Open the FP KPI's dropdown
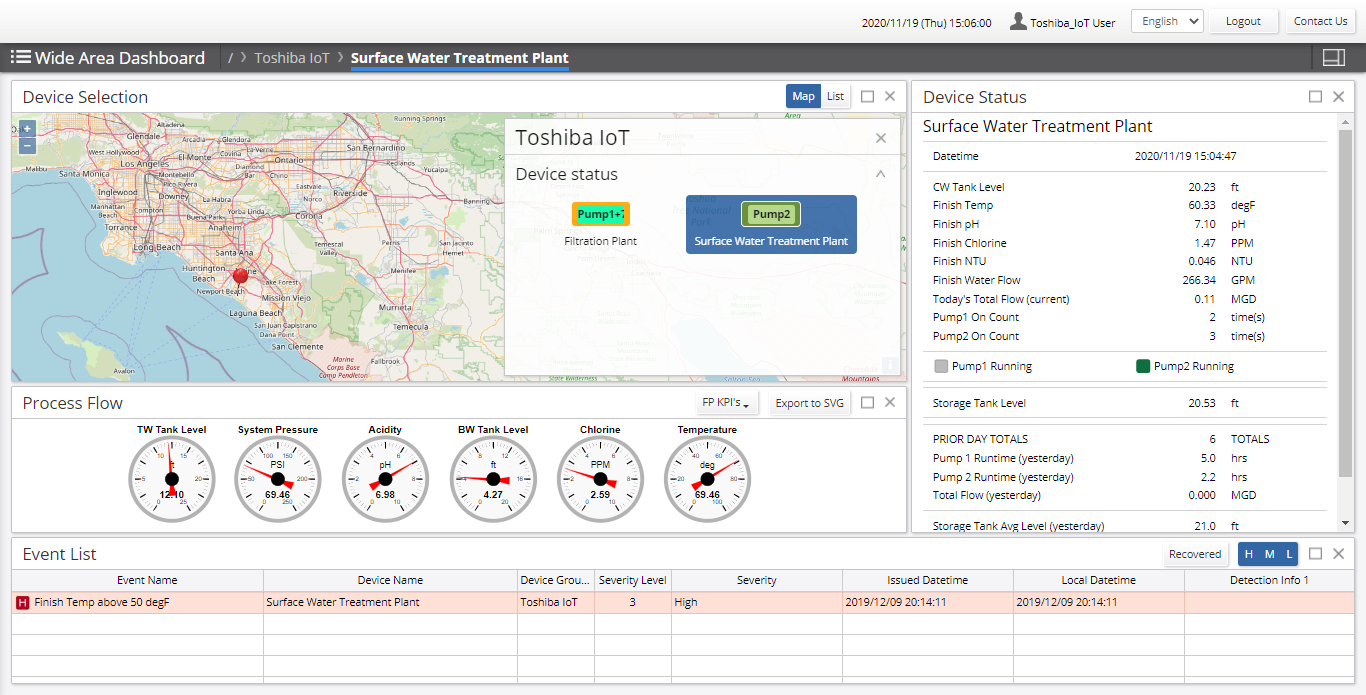Screen dimensions: 1366x695 727,403
